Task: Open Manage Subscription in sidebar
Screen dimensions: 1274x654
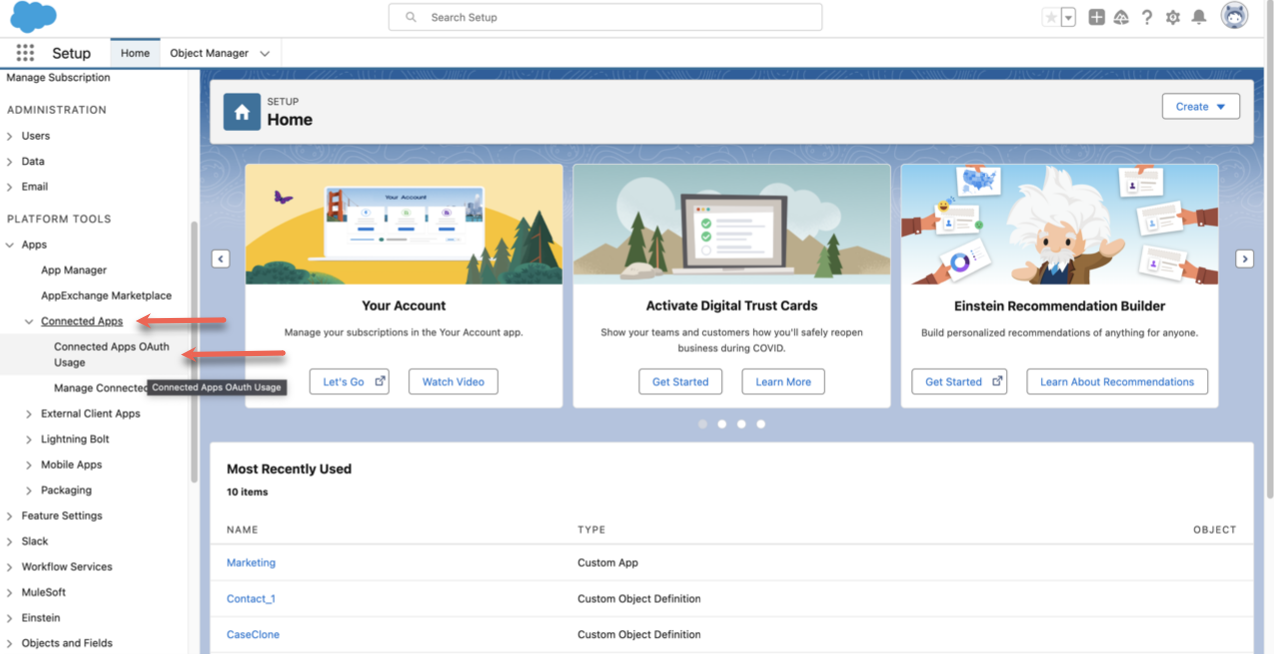Action: click(x=58, y=78)
